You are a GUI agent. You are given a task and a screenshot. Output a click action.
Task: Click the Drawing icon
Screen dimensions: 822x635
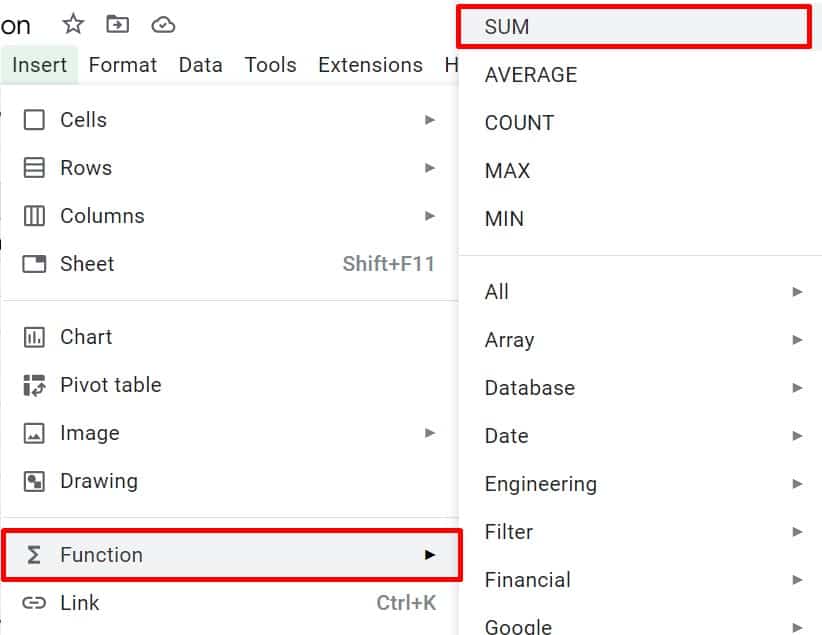(34, 481)
